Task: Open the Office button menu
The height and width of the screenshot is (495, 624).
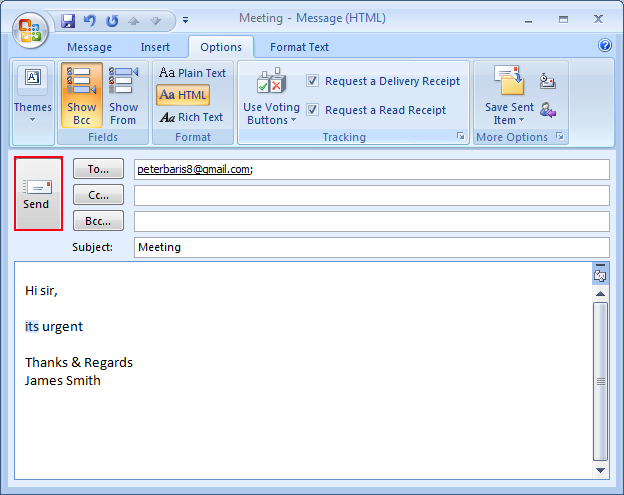Action: click(30, 31)
